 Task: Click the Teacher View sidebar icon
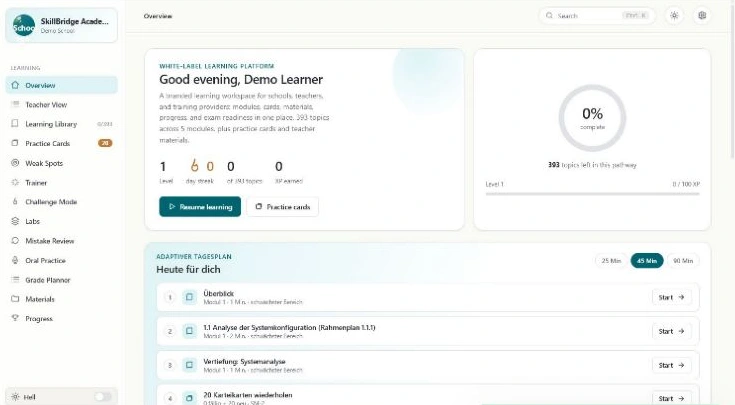[x=15, y=105]
